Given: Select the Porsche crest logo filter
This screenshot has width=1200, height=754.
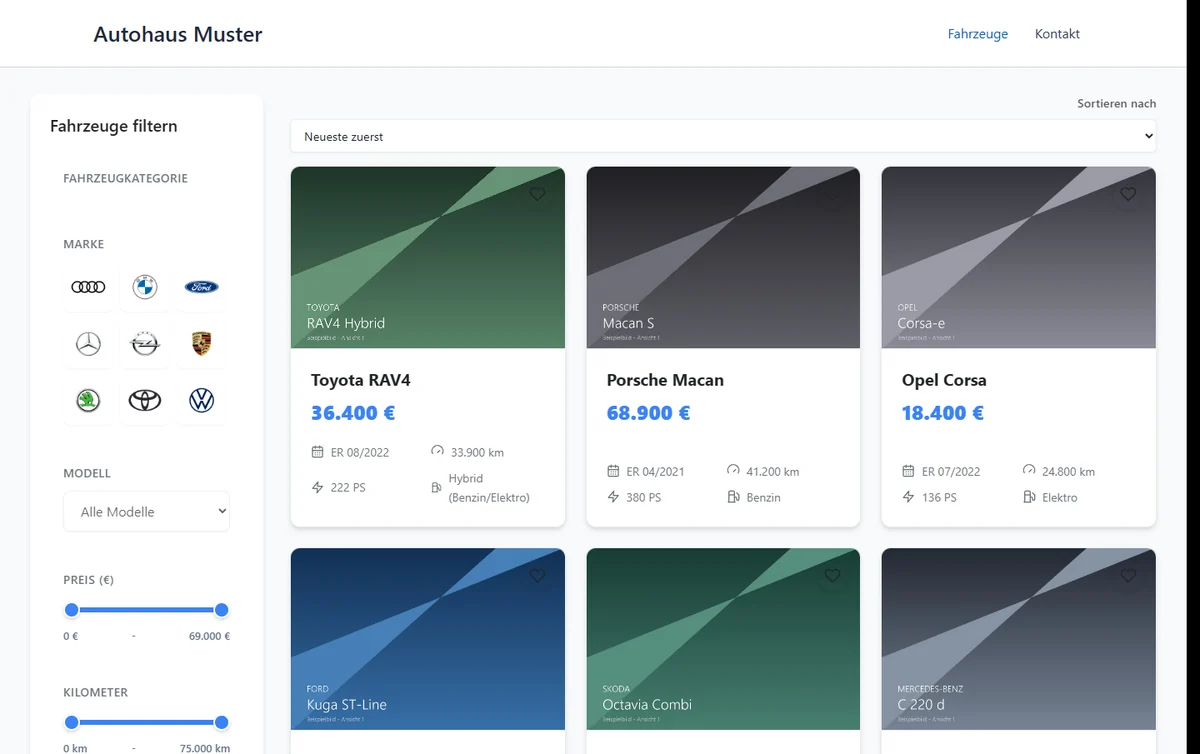Looking at the screenshot, I should (202, 344).
